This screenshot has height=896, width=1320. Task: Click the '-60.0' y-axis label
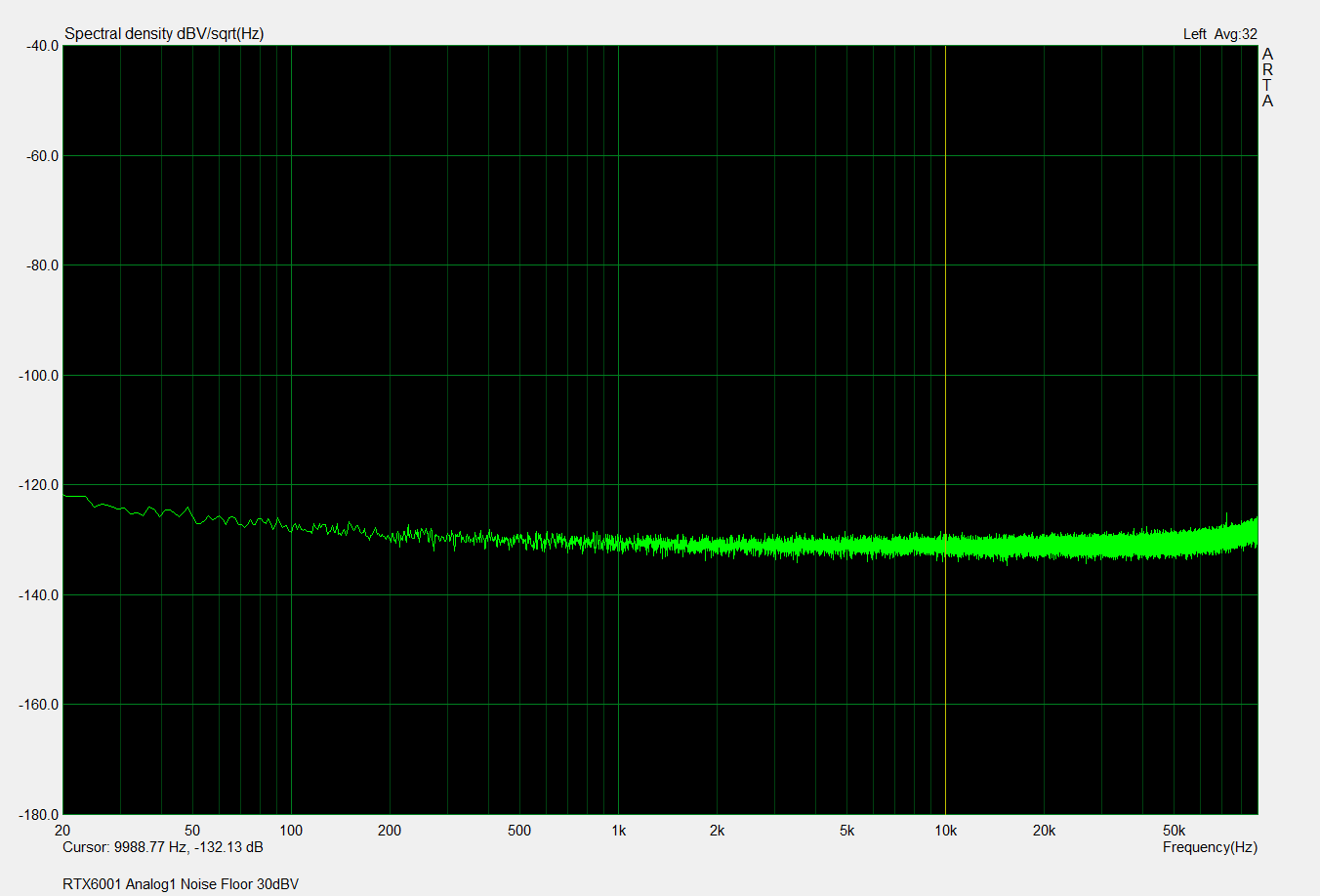42,156
